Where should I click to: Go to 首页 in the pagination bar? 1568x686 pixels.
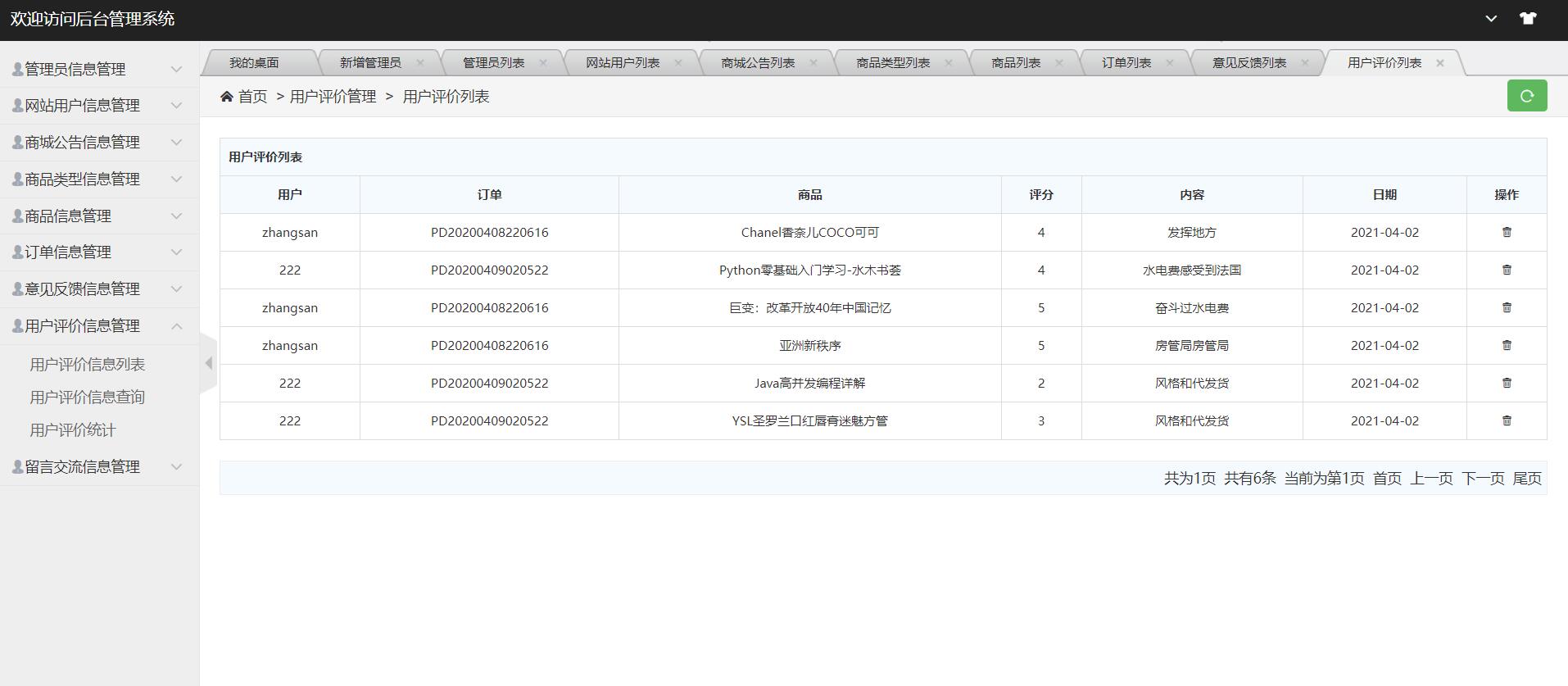pos(1387,478)
